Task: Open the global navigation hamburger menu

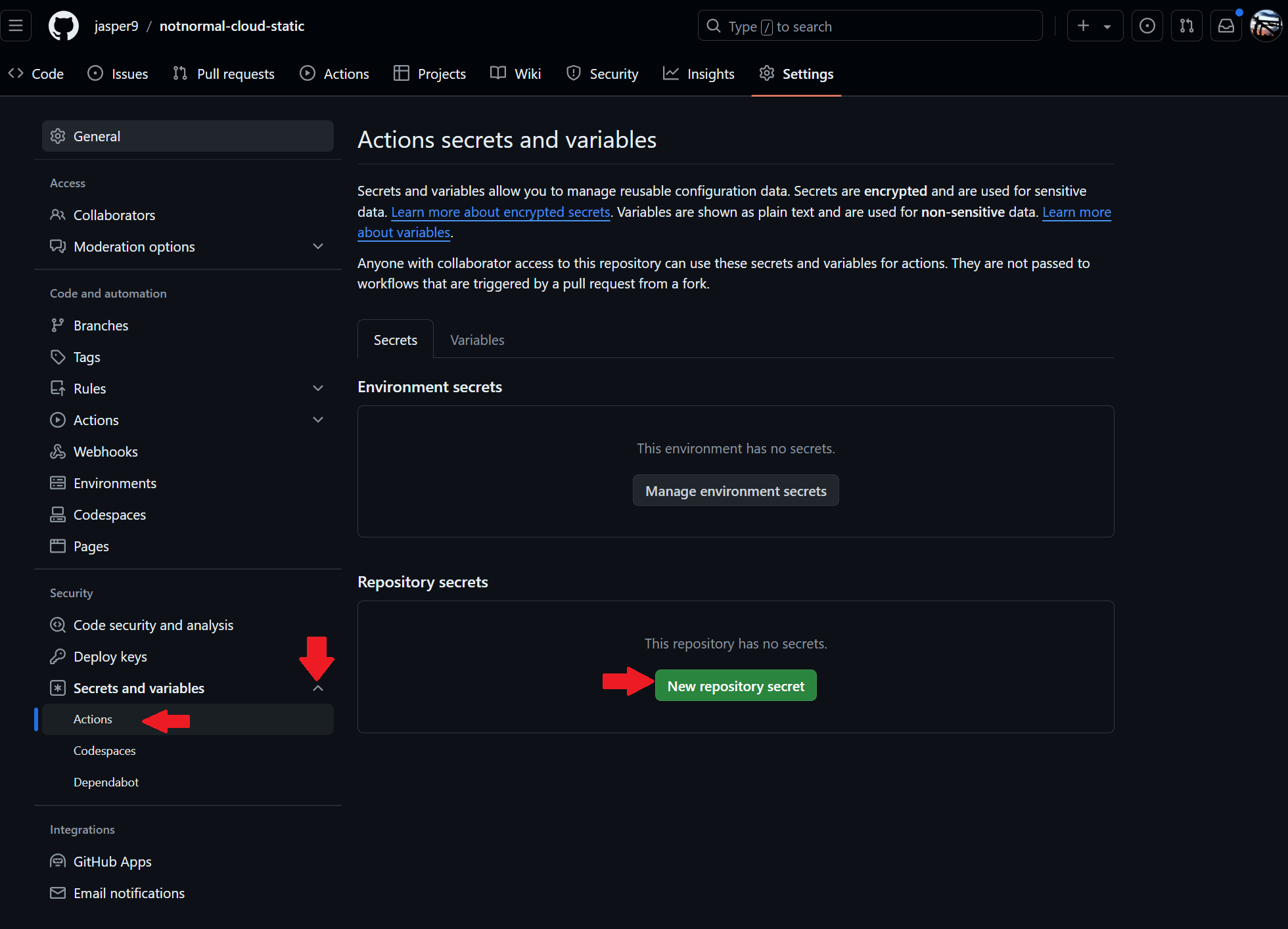Action: [16, 25]
